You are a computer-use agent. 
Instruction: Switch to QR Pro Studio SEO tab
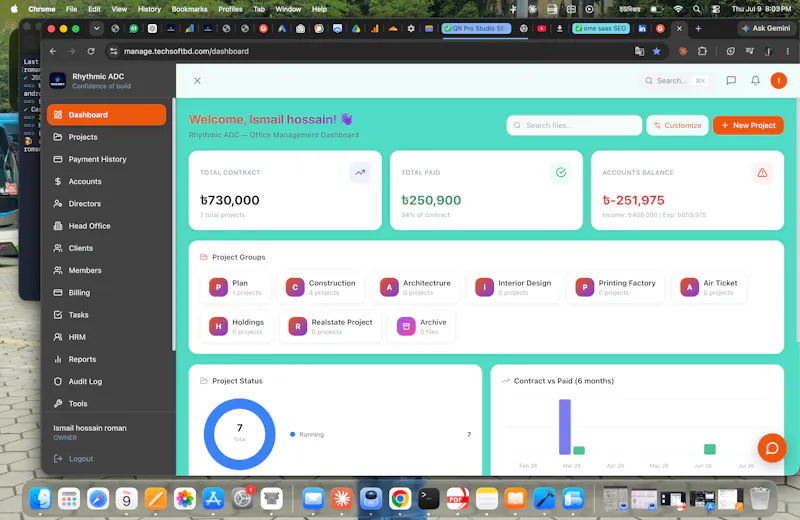click(476, 29)
